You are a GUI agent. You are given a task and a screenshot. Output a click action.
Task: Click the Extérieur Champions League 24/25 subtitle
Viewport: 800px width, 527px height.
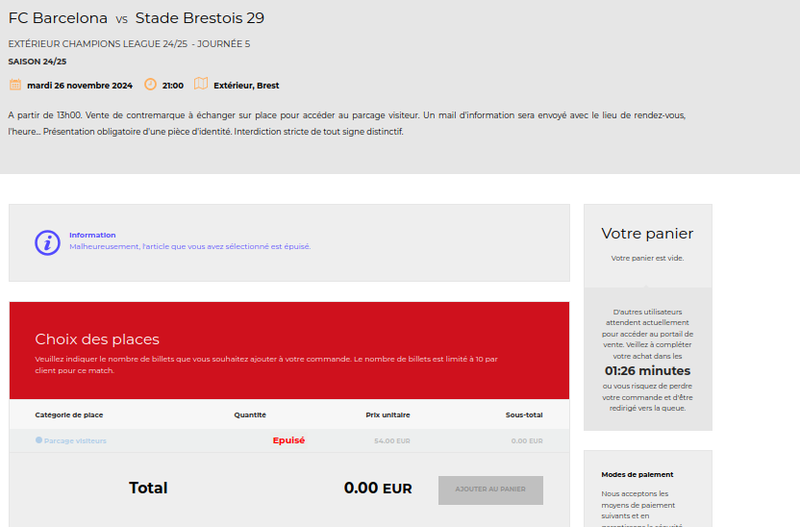click(129, 44)
